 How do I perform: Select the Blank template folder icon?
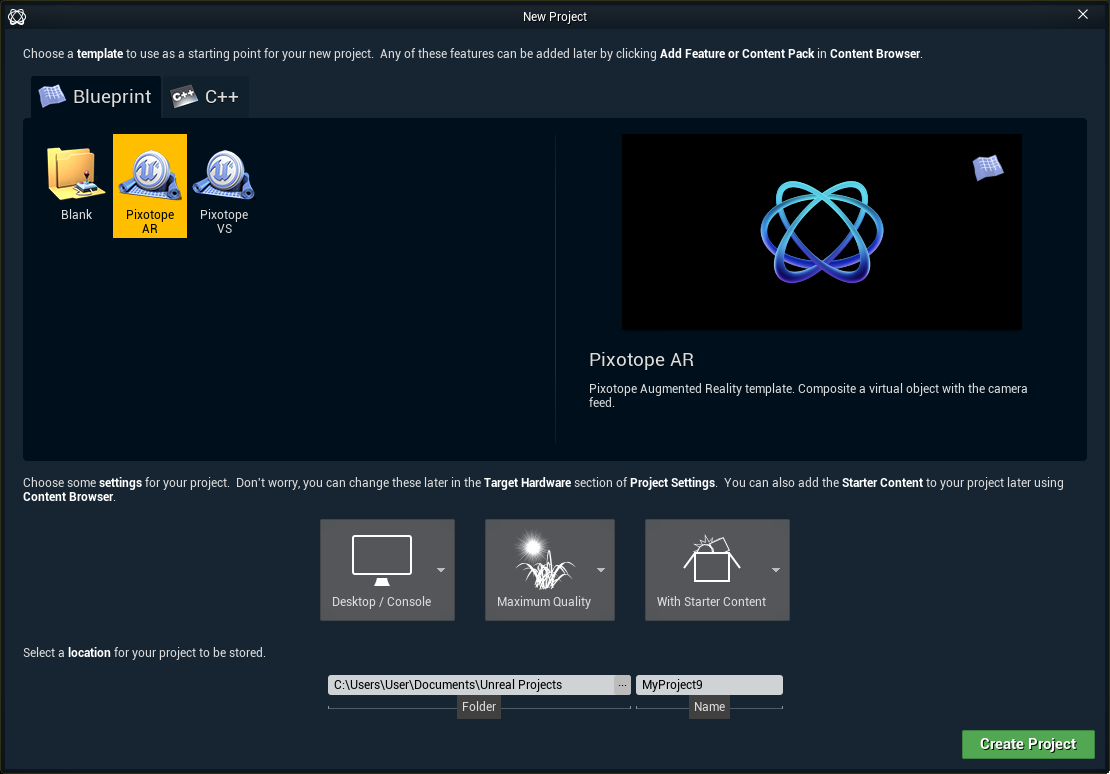[76, 175]
